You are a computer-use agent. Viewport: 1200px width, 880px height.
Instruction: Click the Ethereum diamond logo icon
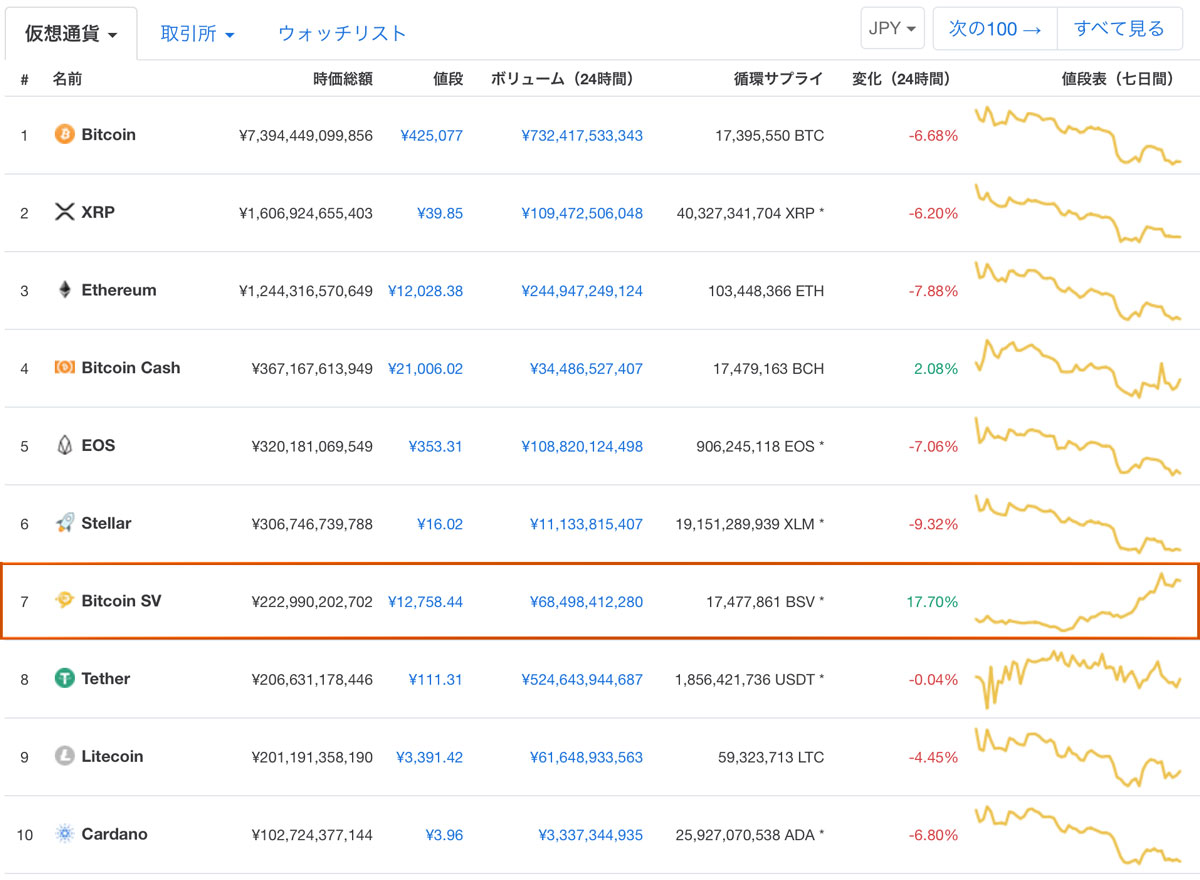point(65,290)
